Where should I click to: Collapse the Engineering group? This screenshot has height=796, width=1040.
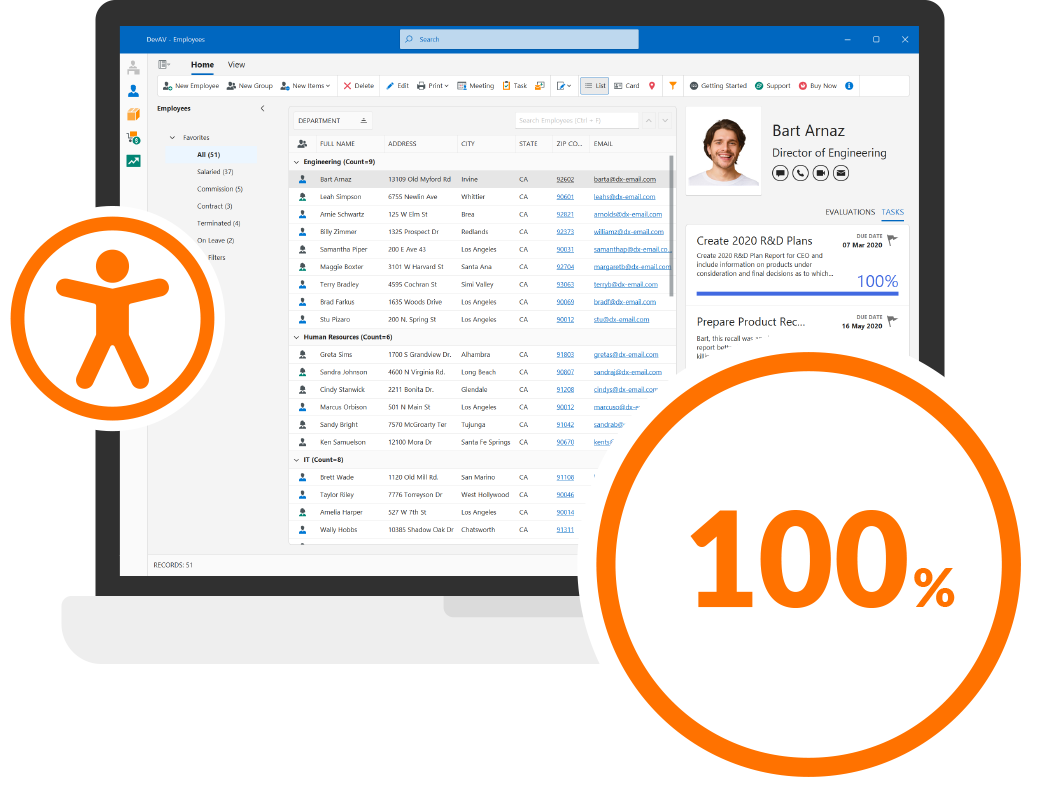(296, 162)
